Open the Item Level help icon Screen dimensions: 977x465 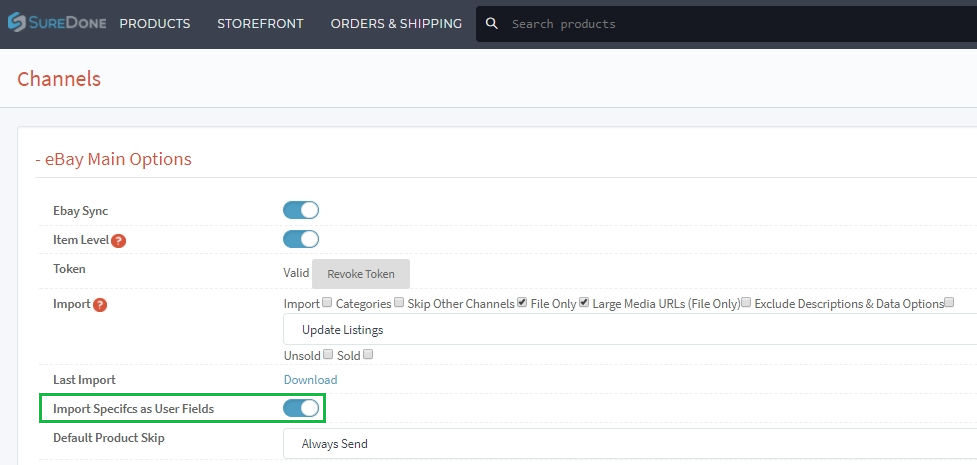[118, 241]
